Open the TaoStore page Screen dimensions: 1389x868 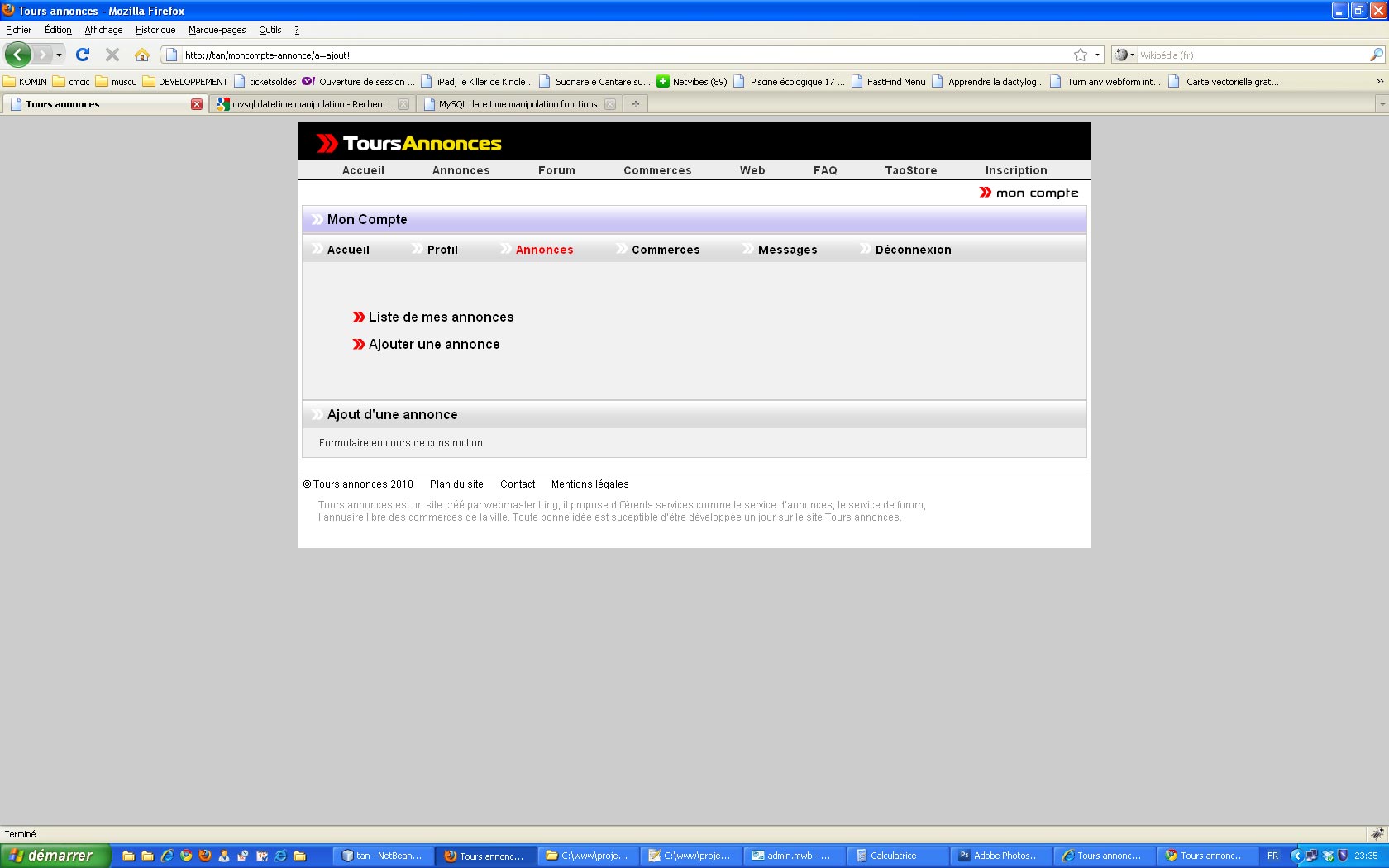pyautogui.click(x=910, y=170)
